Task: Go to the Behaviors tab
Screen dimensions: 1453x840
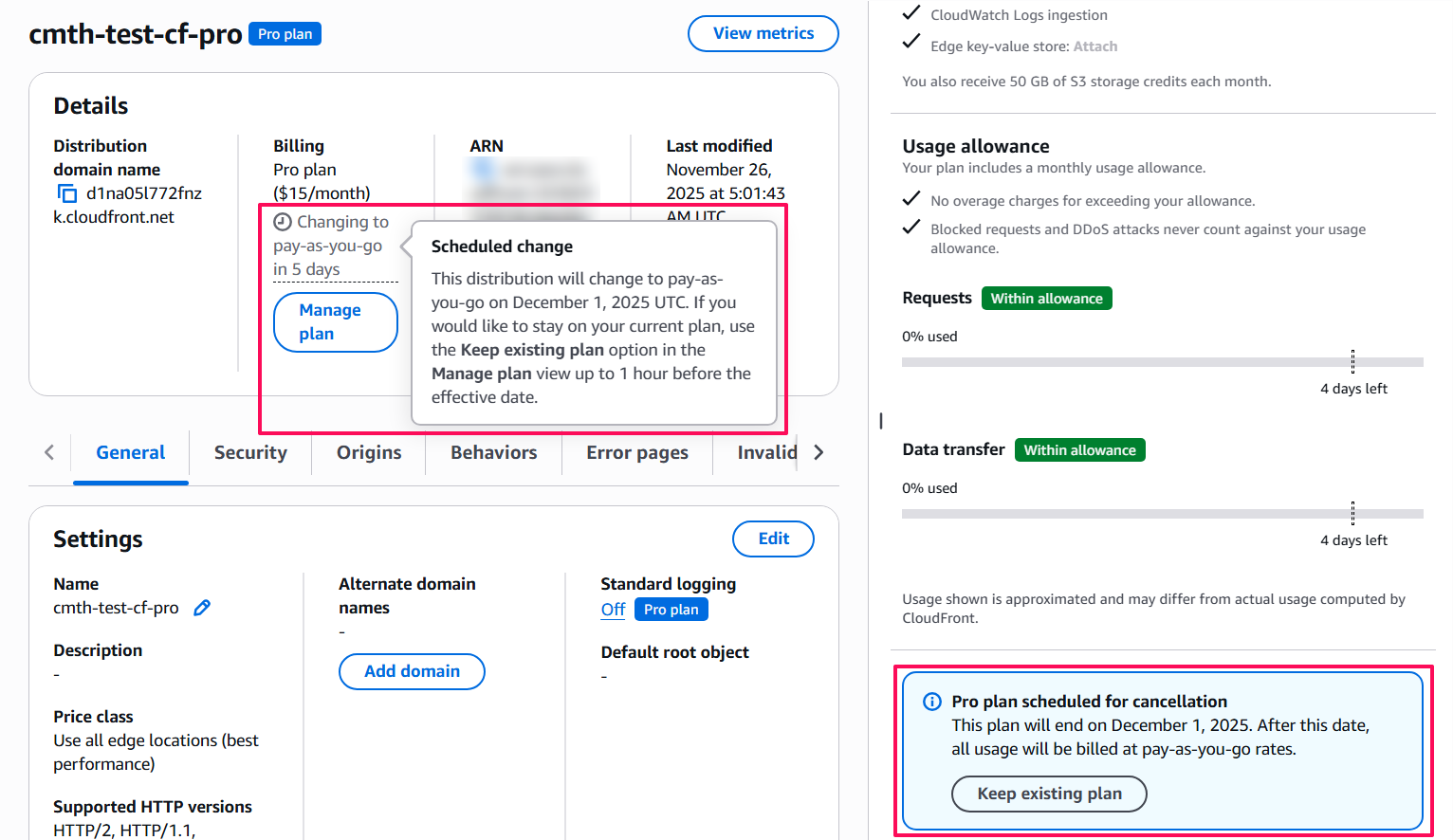Action: coord(493,452)
